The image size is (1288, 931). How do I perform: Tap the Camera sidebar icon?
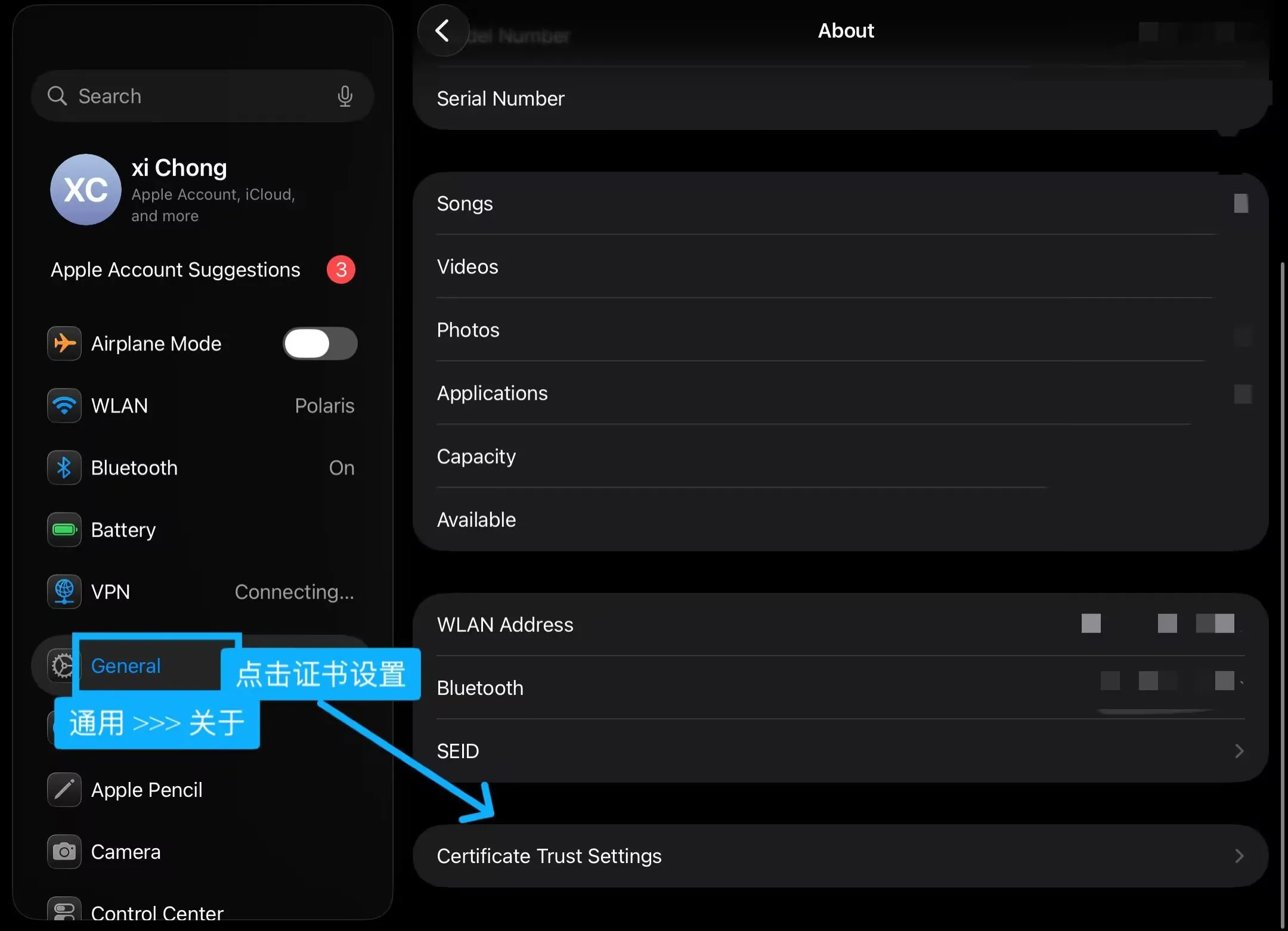pyautogui.click(x=64, y=851)
